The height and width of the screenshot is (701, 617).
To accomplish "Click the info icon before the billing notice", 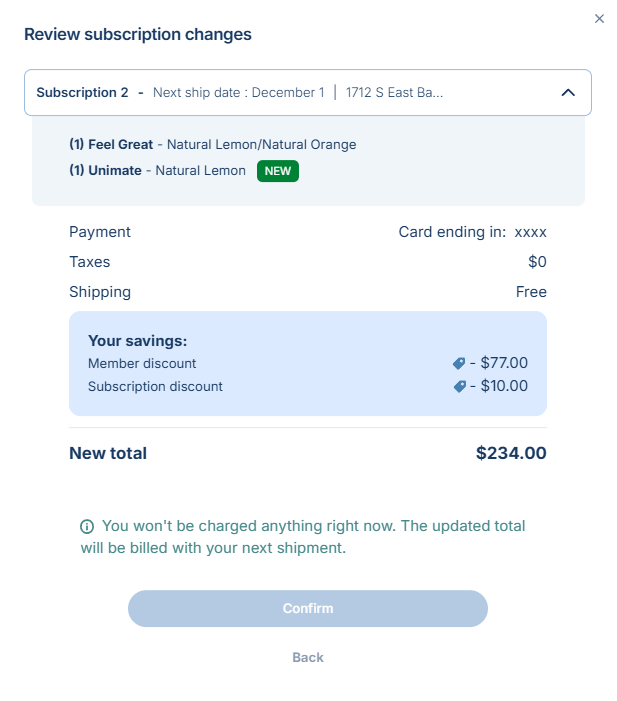I will point(87,526).
